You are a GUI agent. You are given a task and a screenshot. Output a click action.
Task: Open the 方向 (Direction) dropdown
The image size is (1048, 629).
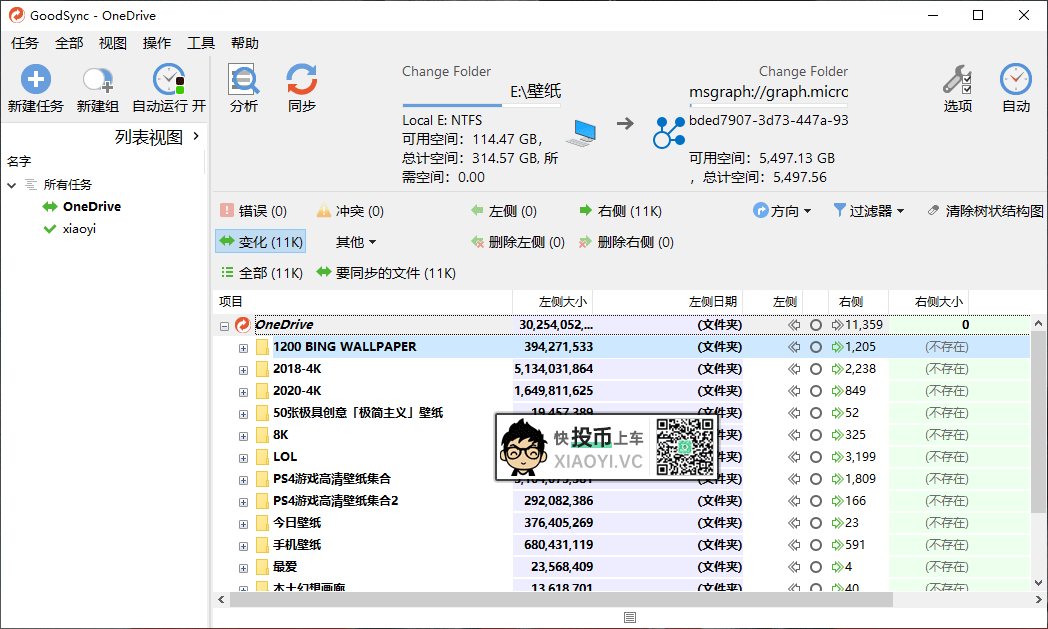pyautogui.click(x=783, y=210)
